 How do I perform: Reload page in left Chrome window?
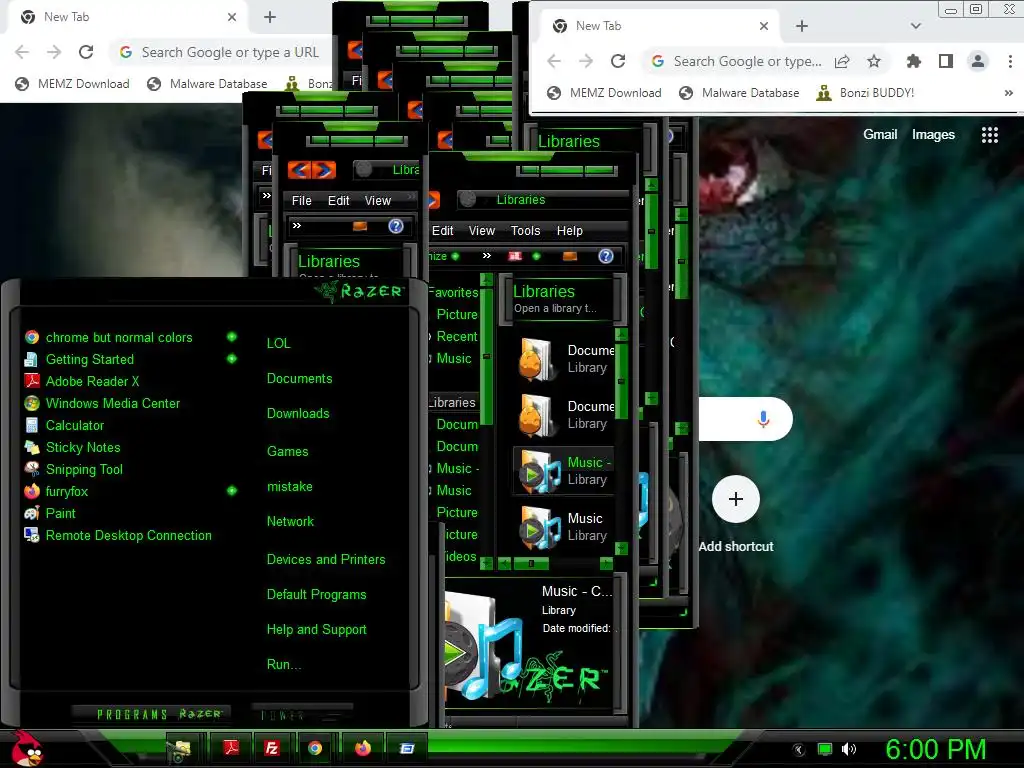tap(86, 52)
